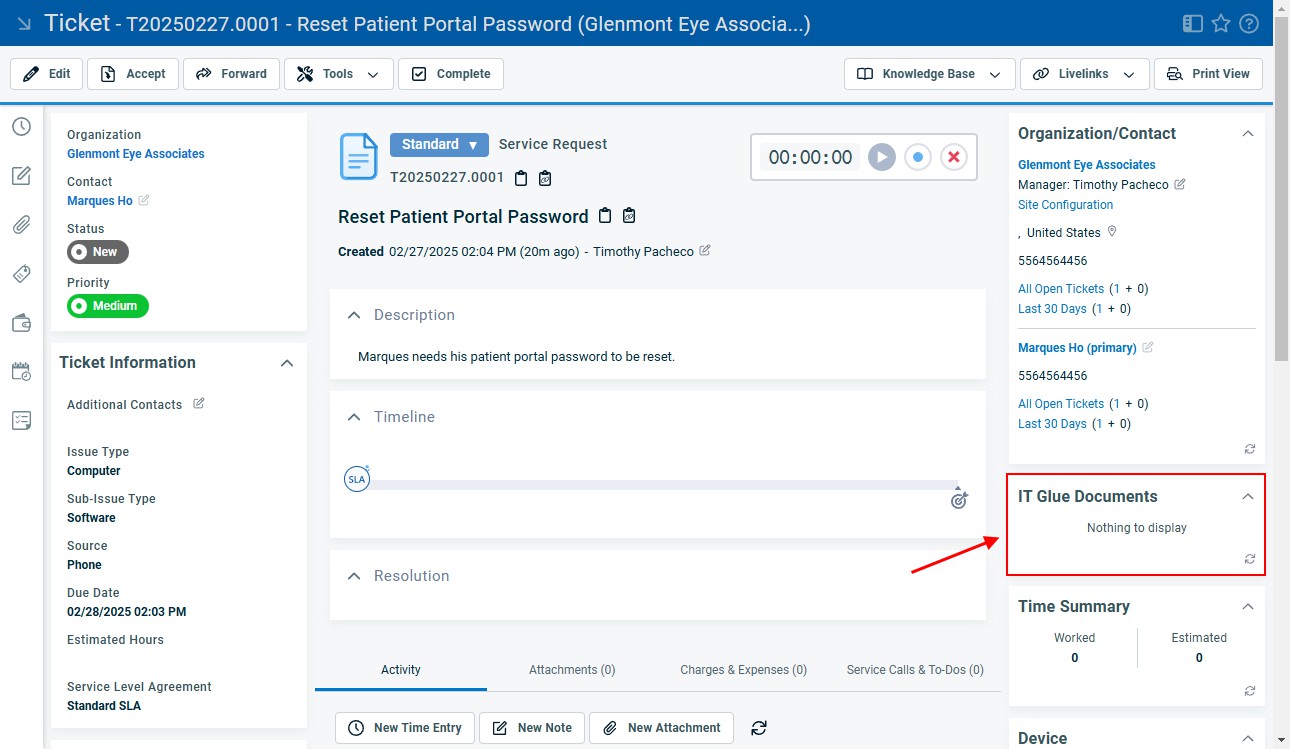Open the Knowledge Base dropdown
Image resolution: width=1290 pixels, height=749 pixels.
[930, 74]
